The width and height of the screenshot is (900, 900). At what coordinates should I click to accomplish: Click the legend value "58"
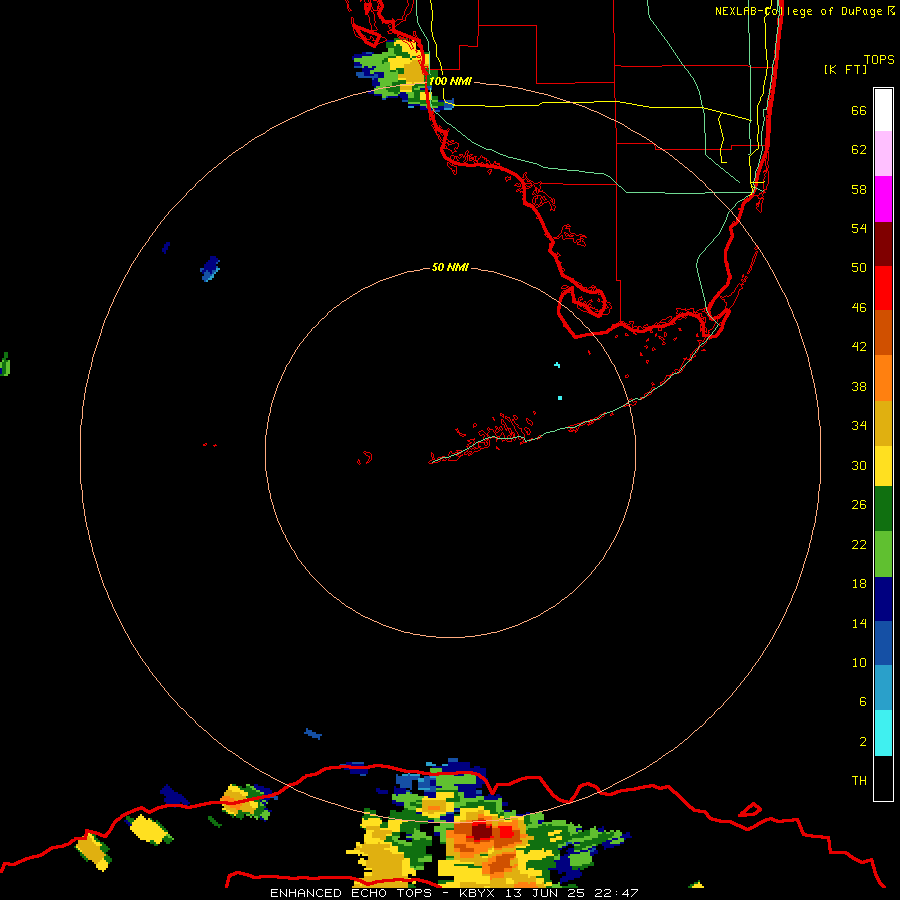tap(859, 189)
